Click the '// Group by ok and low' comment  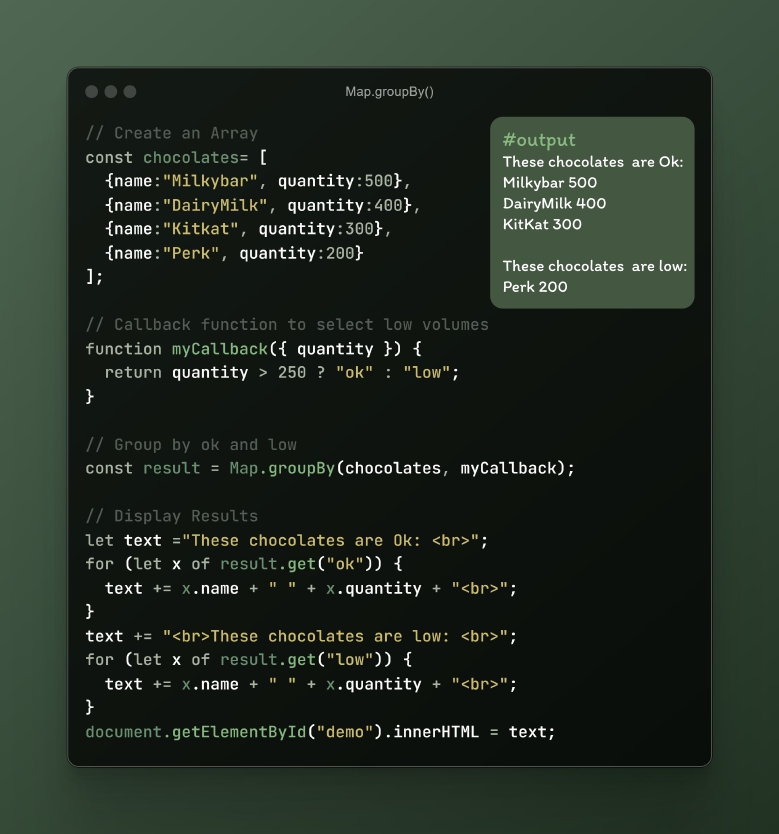(191, 445)
